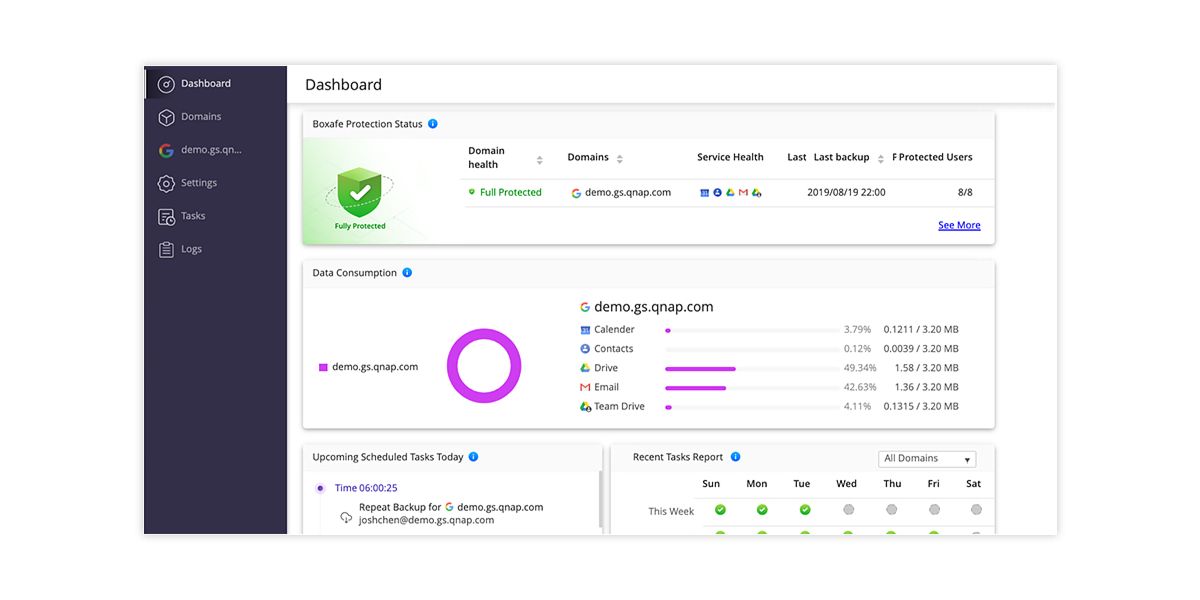
Task: Click the Data Consumption info icon
Action: [x=407, y=273]
